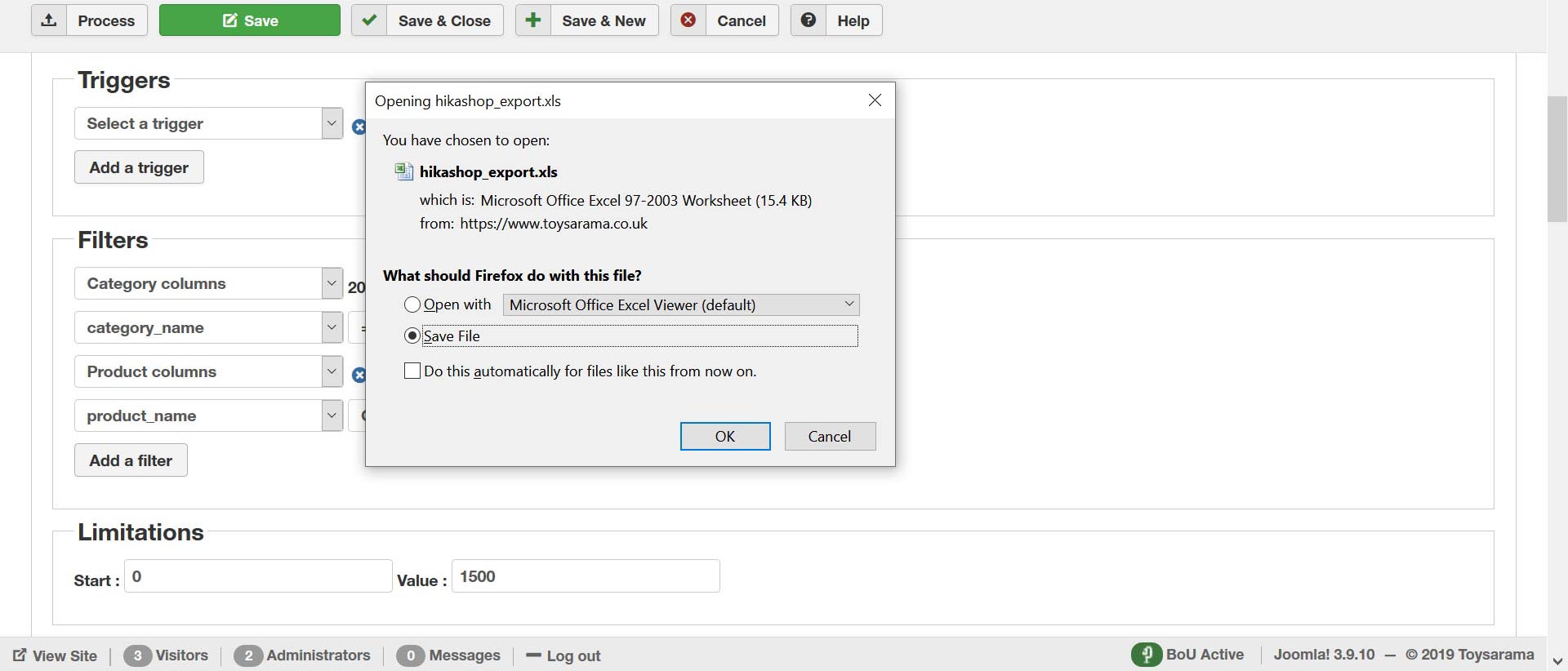Click the green plus icon beside Save & New
Viewport: 1568px width, 671px height.
tap(533, 20)
